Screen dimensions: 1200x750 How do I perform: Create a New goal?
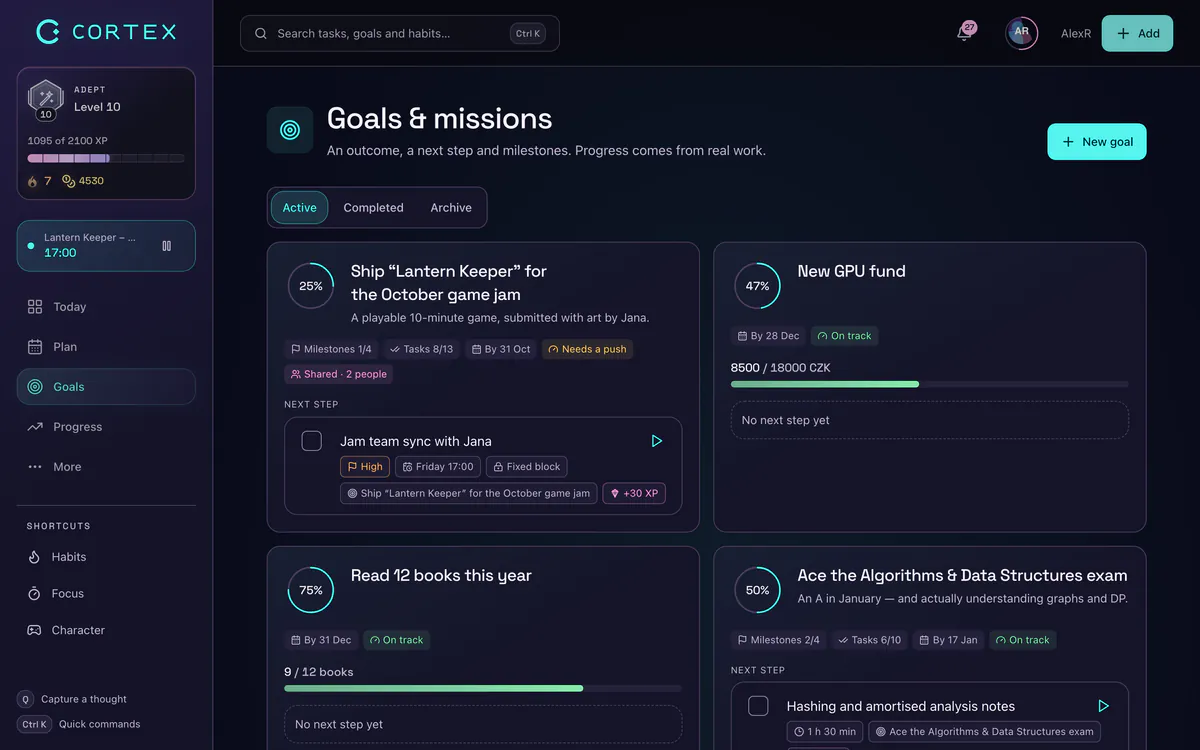tap(1097, 142)
